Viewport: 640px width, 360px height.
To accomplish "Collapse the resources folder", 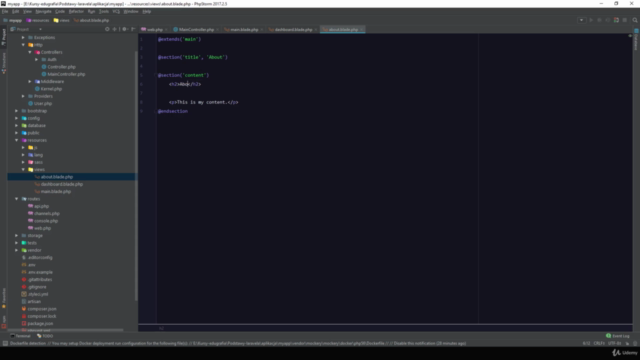I will tap(17, 140).
